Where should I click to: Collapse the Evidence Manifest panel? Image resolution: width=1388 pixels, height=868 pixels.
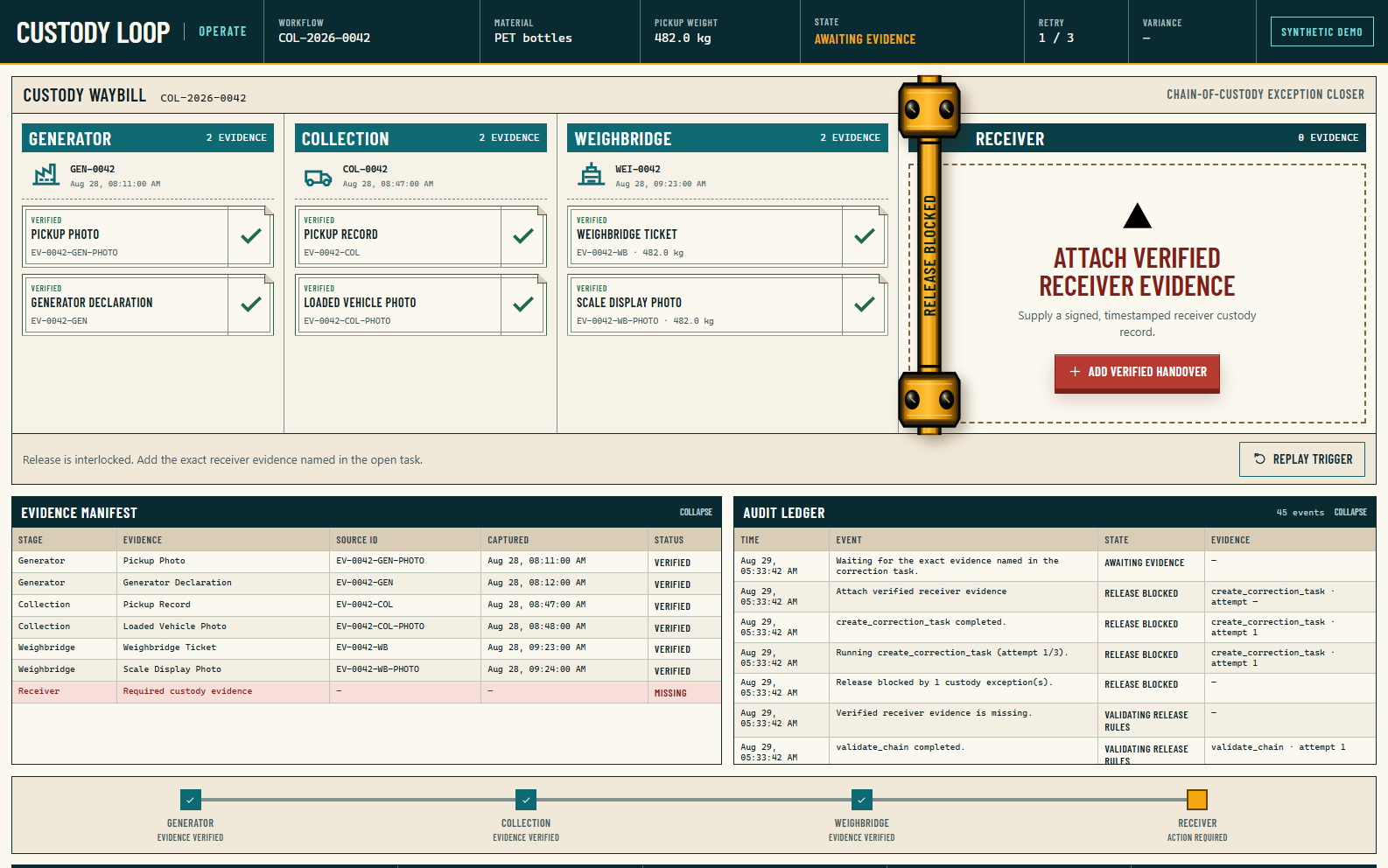pyautogui.click(x=696, y=513)
